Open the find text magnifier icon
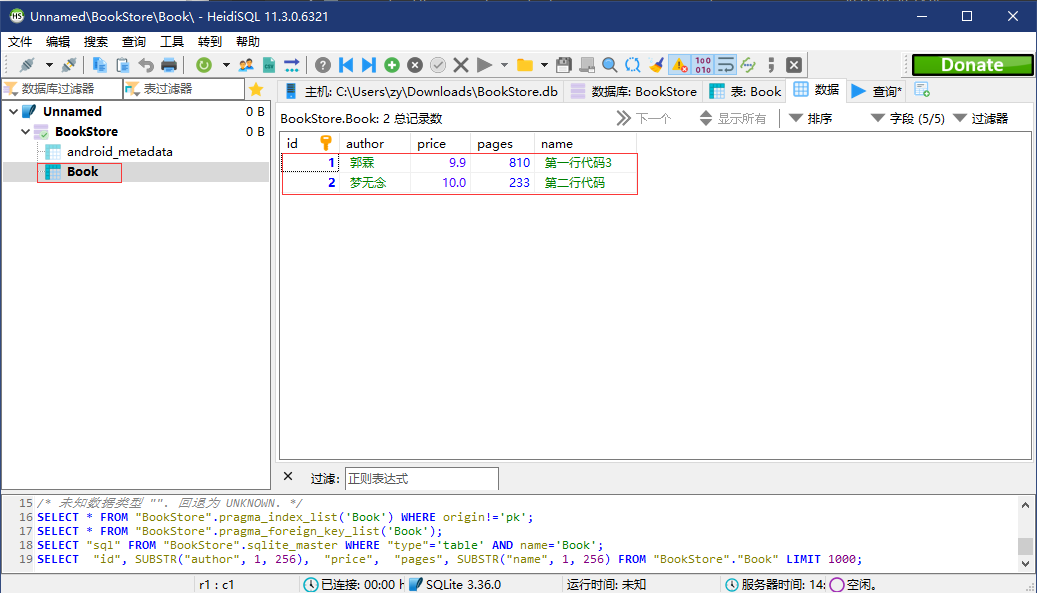Screen dimensions: 1037x593 609,65
